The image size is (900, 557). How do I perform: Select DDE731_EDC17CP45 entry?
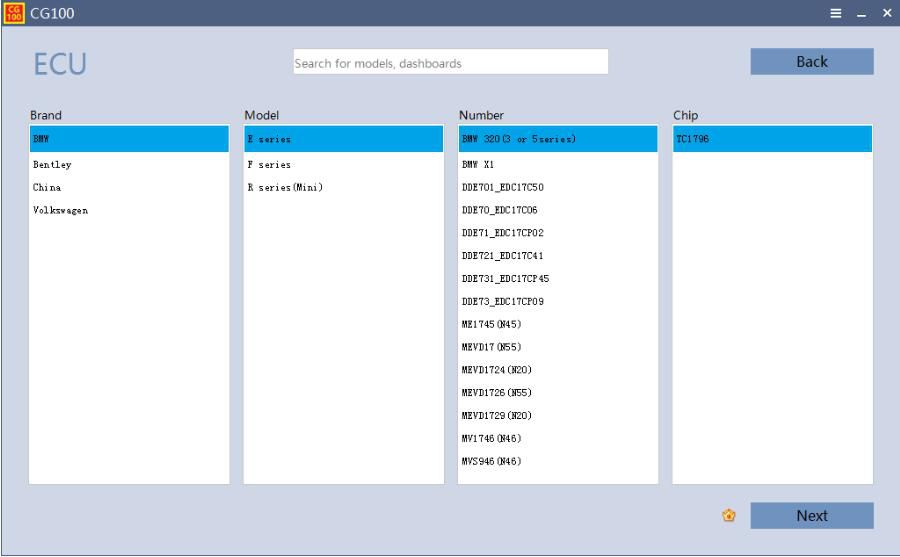coord(505,278)
